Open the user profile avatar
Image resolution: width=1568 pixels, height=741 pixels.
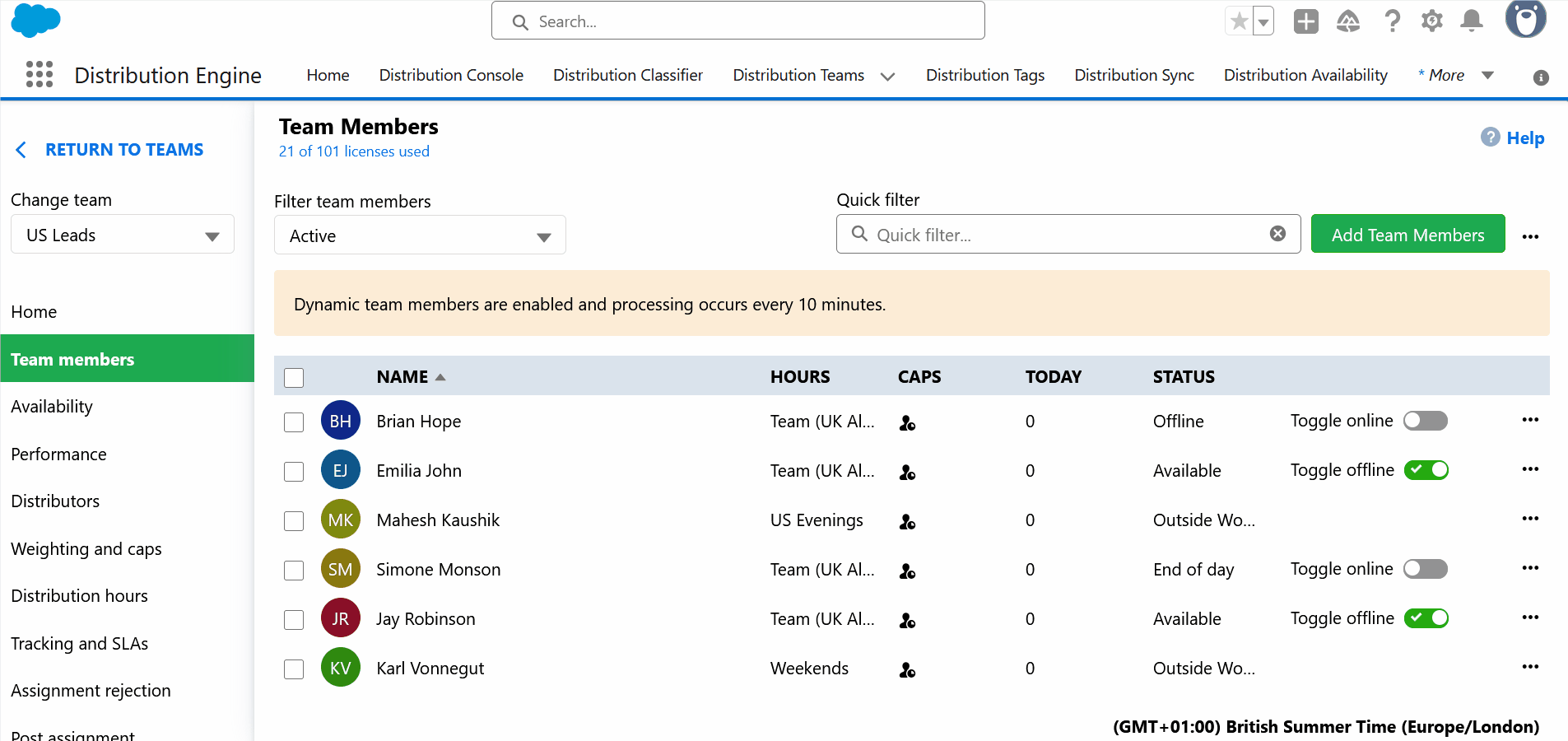[x=1526, y=18]
